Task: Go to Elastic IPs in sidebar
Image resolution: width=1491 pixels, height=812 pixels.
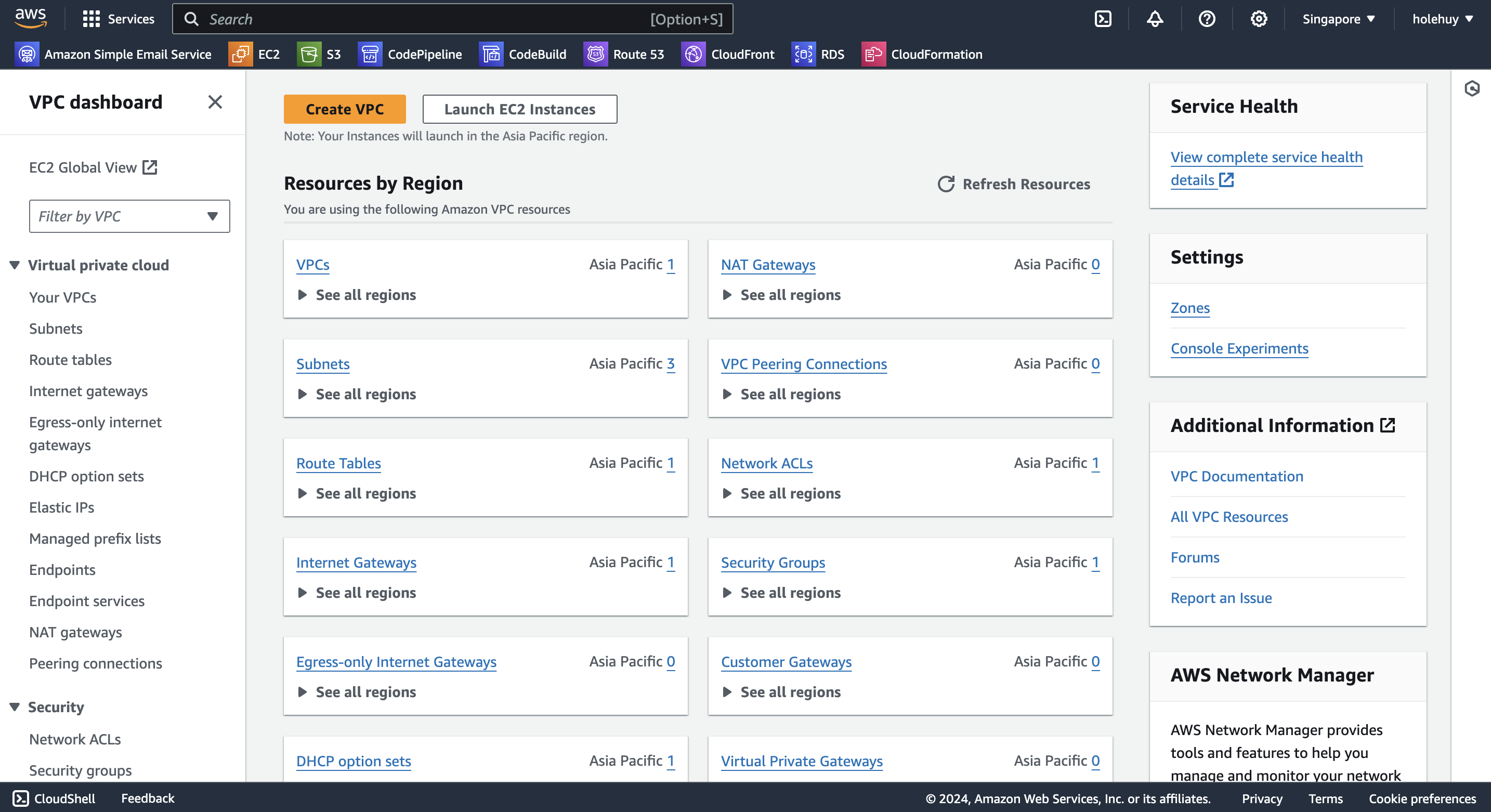Action: tap(61, 507)
